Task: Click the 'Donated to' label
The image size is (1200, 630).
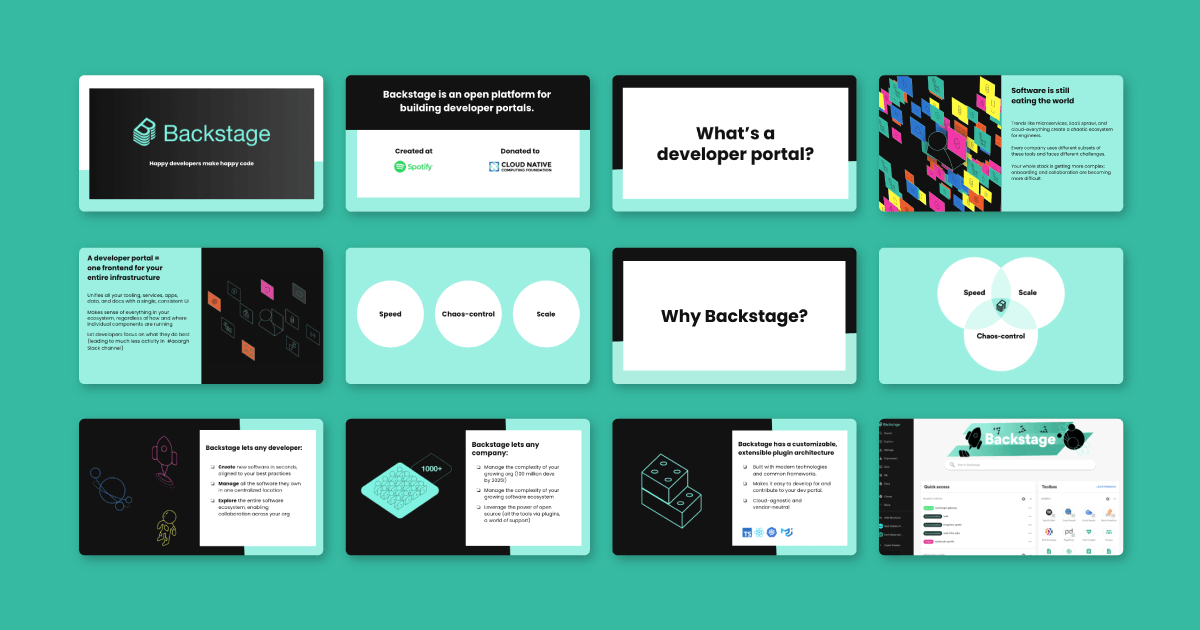Action: pos(520,151)
